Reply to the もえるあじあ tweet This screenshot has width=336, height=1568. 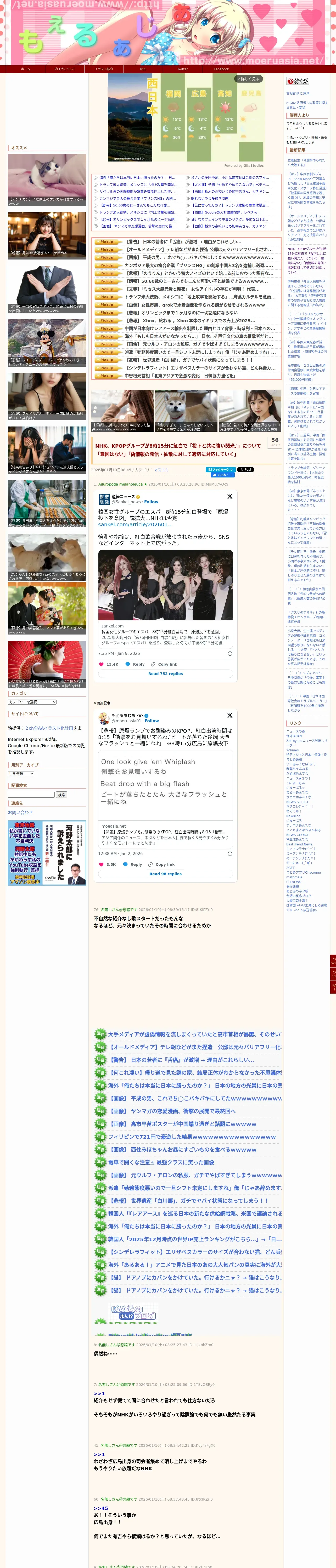point(133,864)
